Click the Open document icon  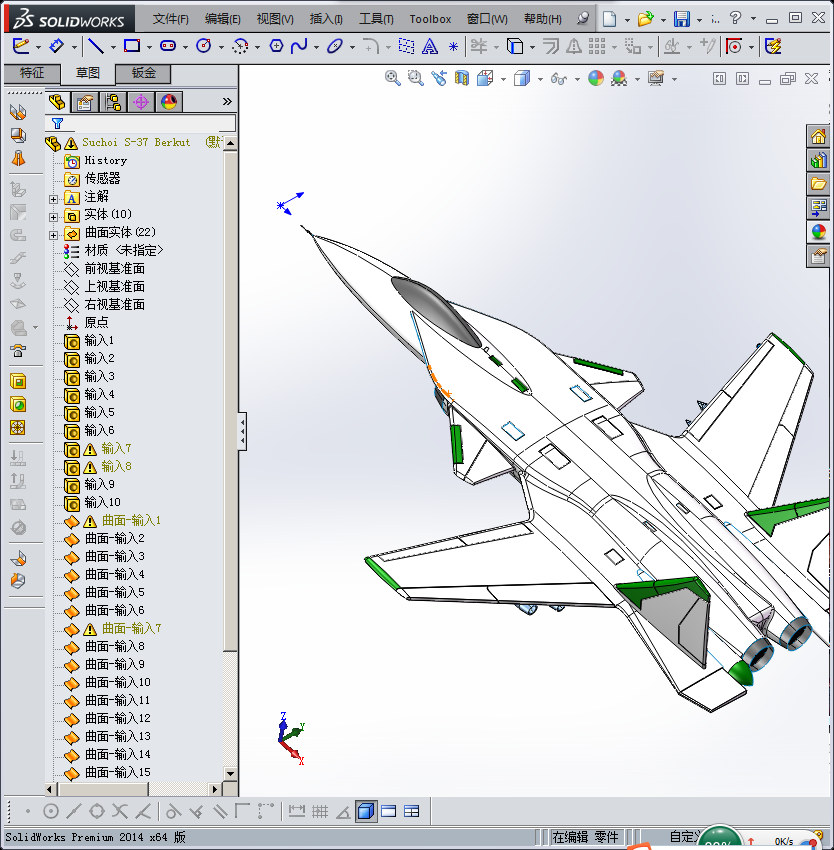645,19
